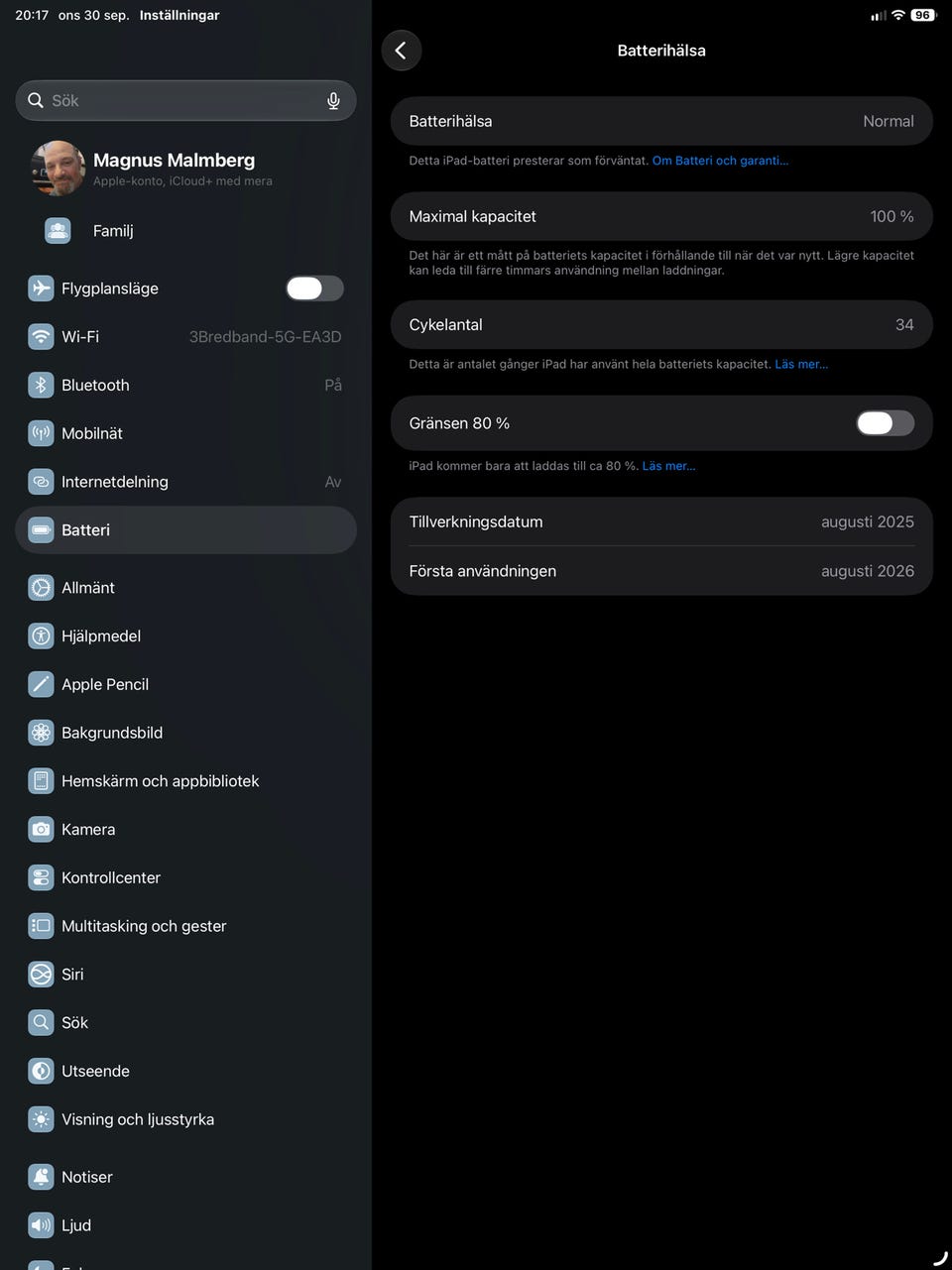952x1270 pixels.
Task: Tap the Batterihälsa Normal row
Action: (x=661, y=121)
